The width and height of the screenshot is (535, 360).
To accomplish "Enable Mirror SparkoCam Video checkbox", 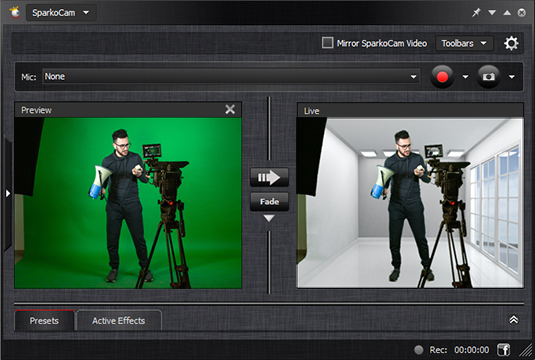I will click(327, 43).
